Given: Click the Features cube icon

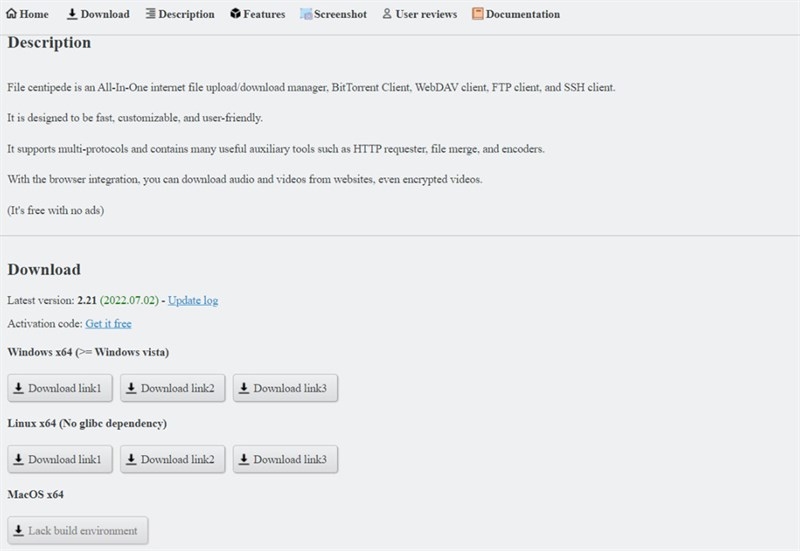Looking at the screenshot, I should pos(235,13).
